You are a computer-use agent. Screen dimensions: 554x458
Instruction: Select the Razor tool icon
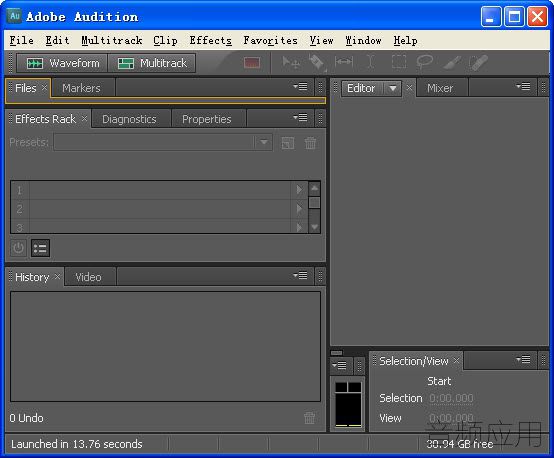coord(317,63)
